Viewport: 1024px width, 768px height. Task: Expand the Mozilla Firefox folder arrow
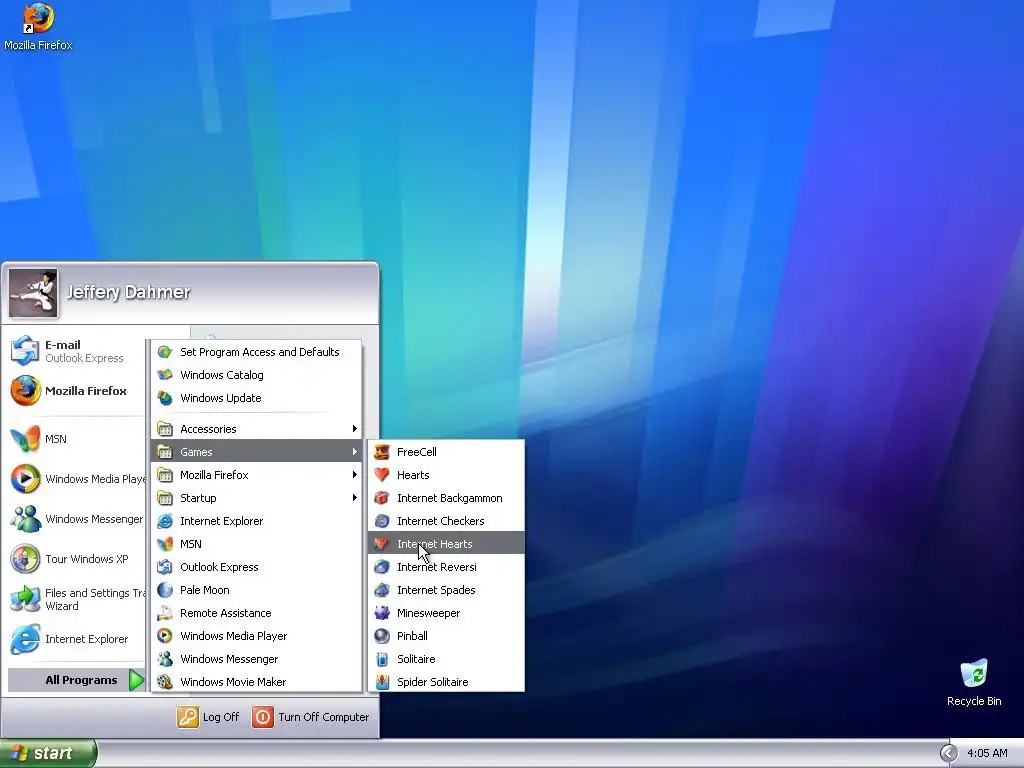(355, 475)
